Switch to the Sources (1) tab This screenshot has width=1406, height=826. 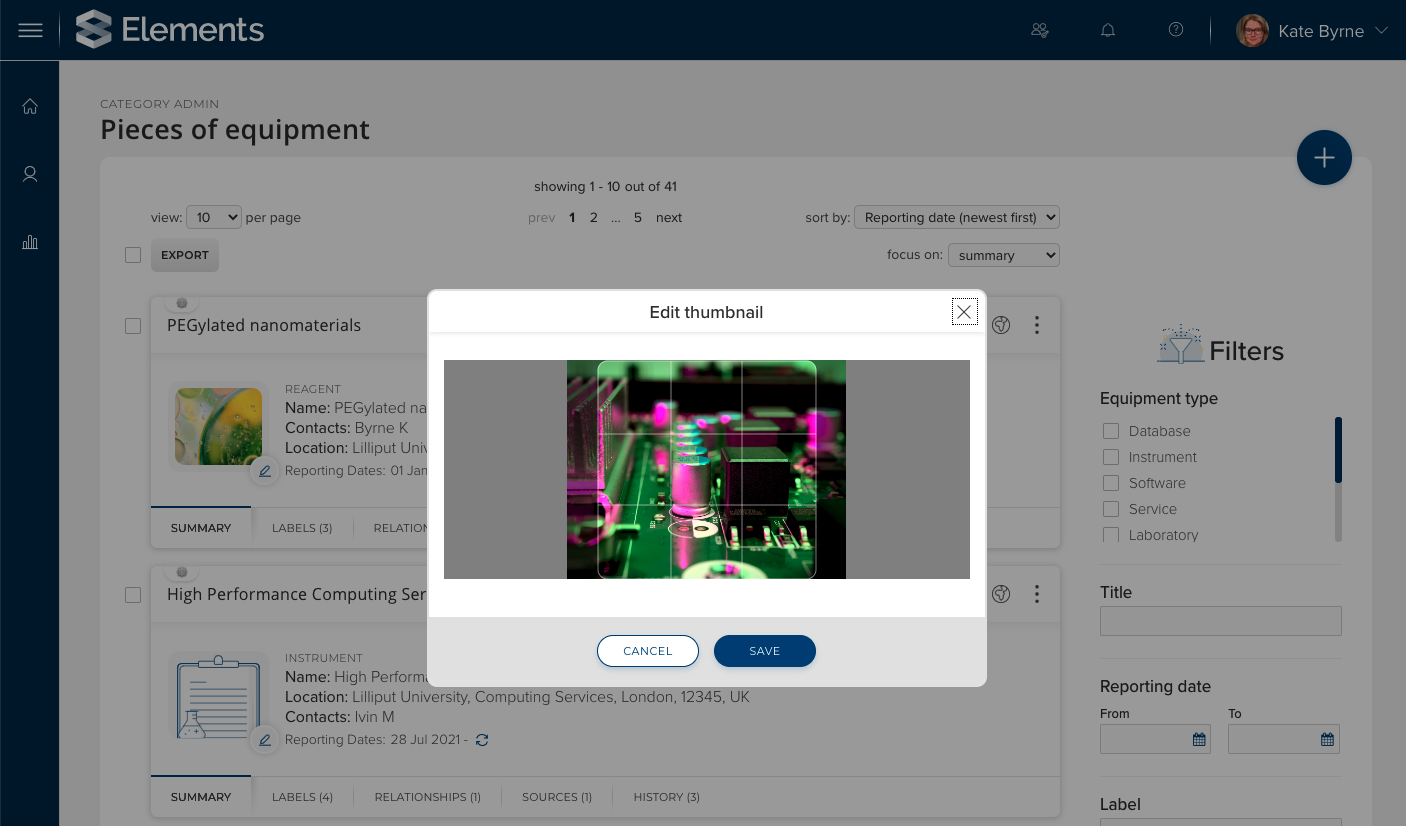pyautogui.click(x=557, y=797)
